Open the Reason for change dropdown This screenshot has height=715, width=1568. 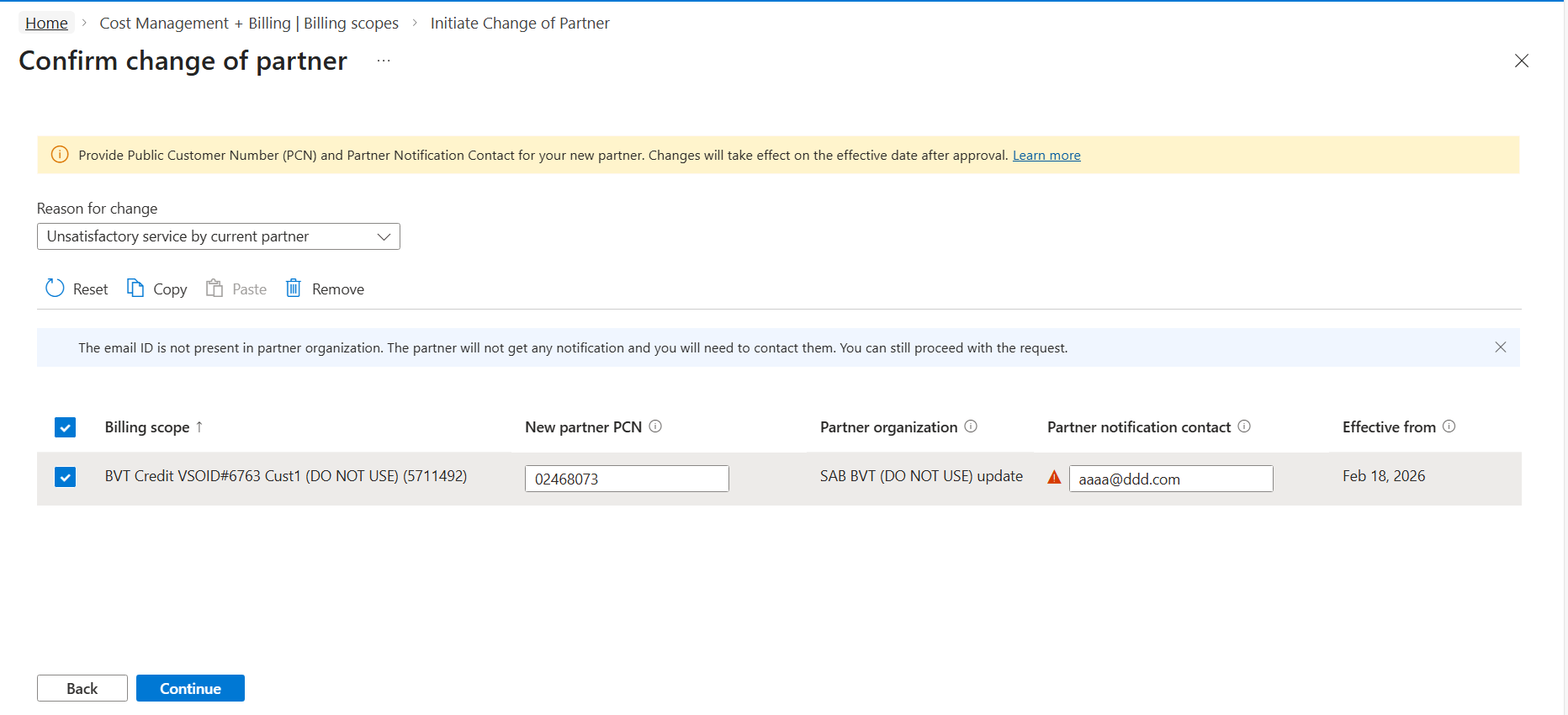218,236
